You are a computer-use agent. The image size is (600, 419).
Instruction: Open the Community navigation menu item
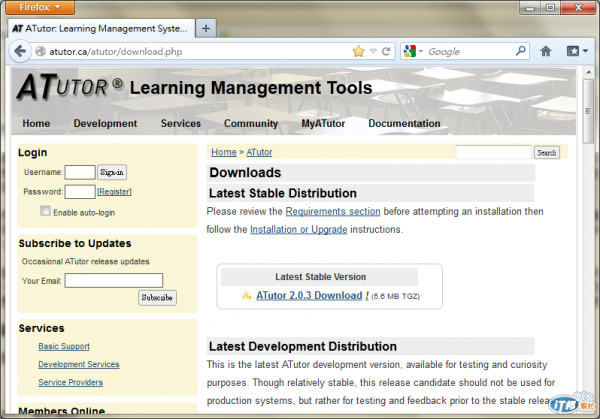[x=251, y=123]
